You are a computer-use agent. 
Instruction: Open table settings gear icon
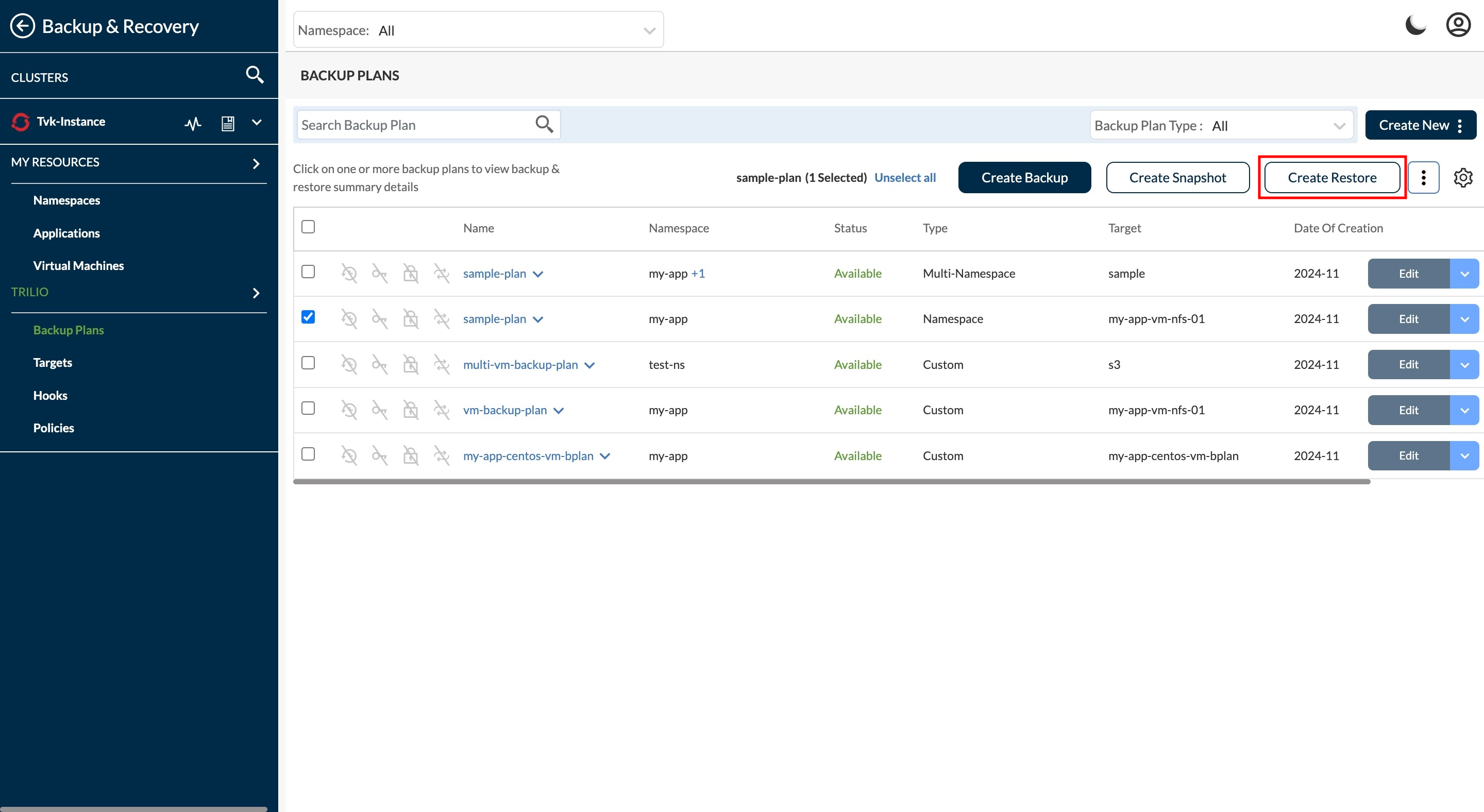pos(1463,177)
